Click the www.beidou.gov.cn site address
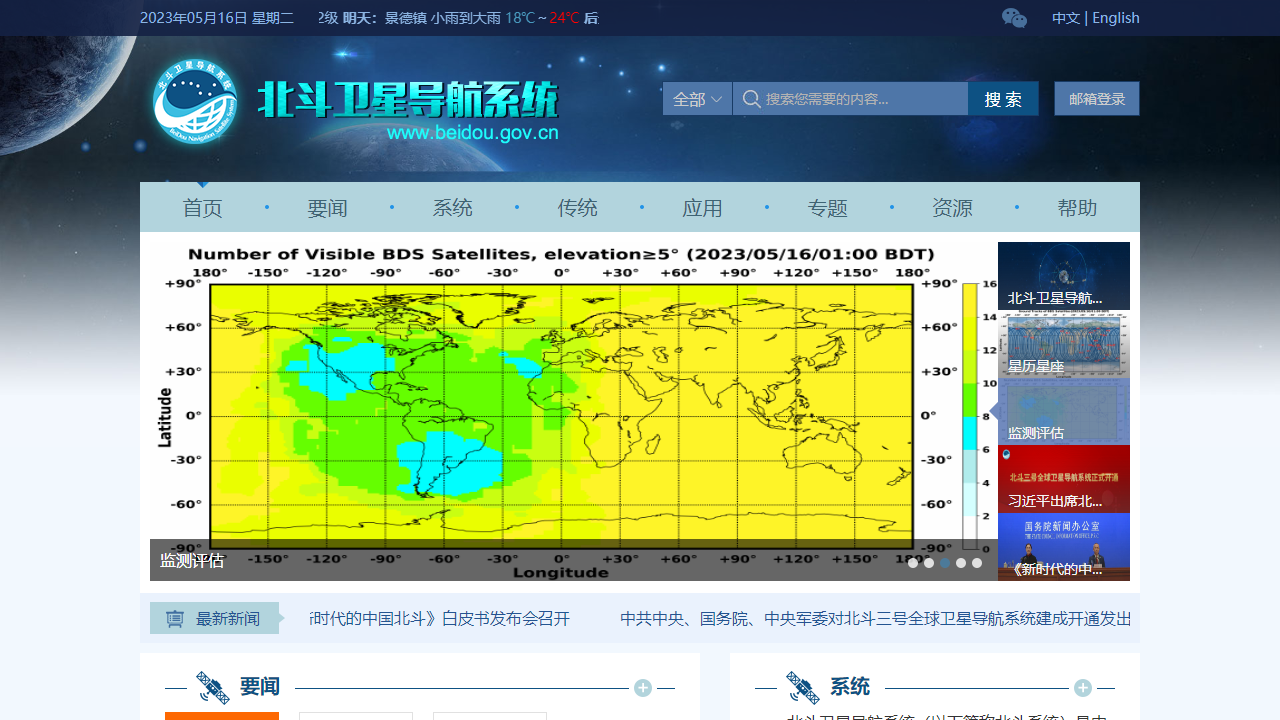The image size is (1280, 720). click(x=472, y=133)
